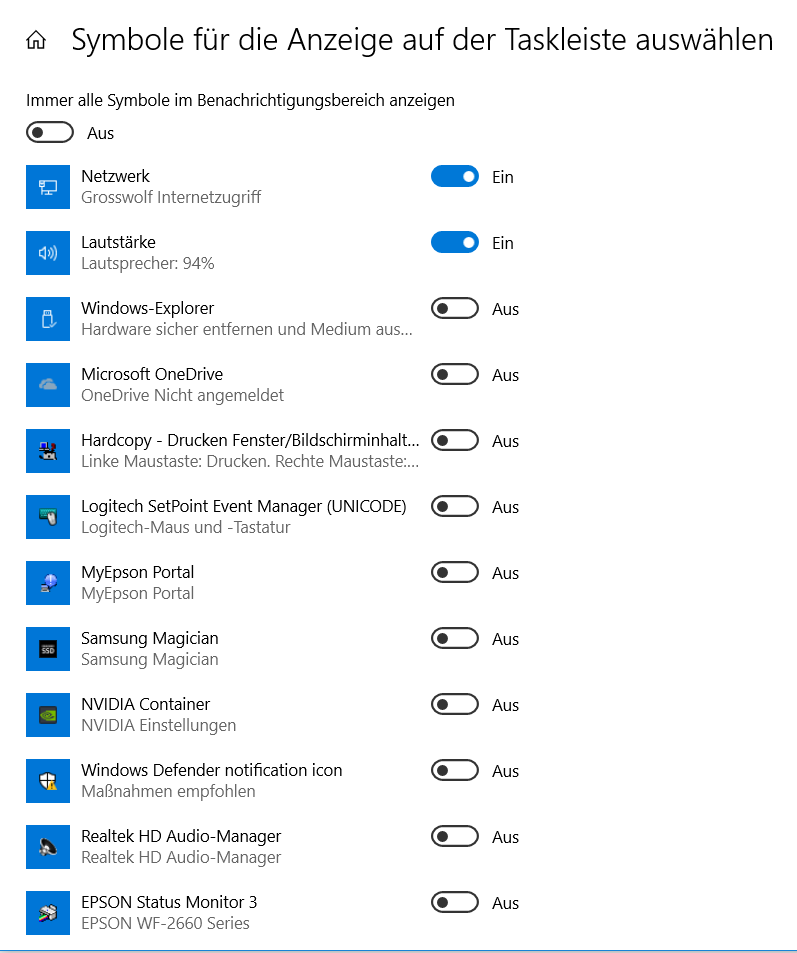Switch on Logitech SetPoint Event Manager toggle
797x953 pixels.
coord(455,506)
